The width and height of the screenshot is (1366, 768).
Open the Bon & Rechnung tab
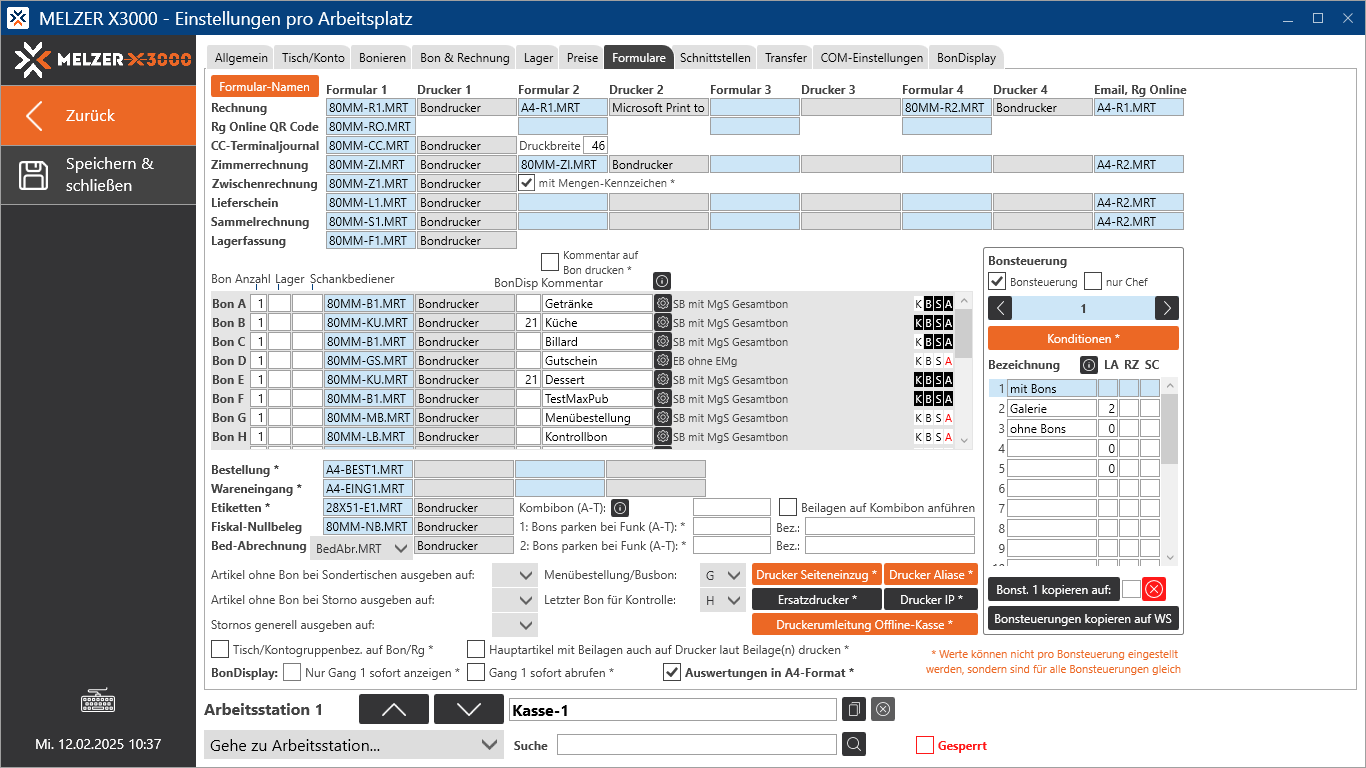(x=463, y=57)
